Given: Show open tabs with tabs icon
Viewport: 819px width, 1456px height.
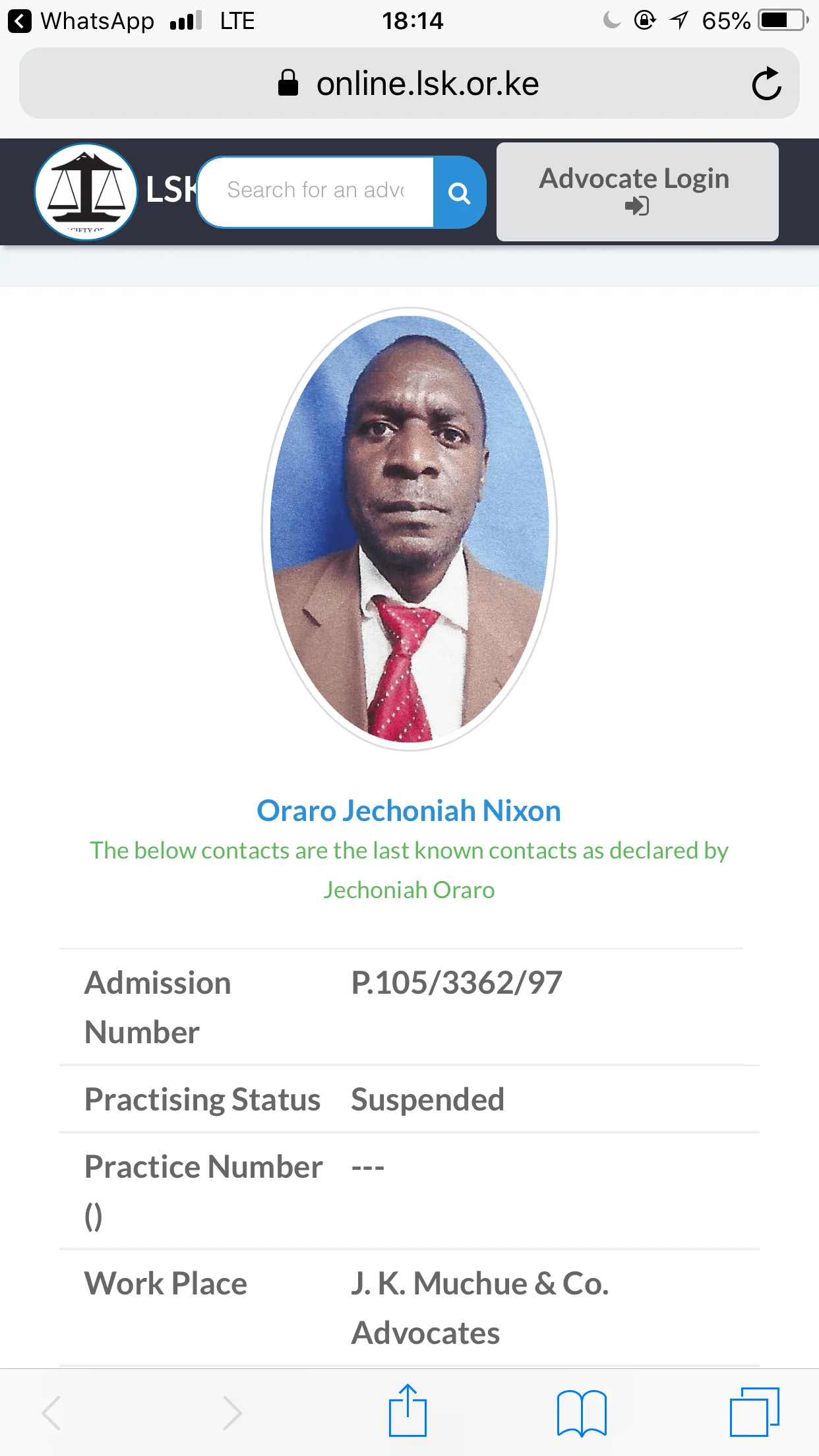Looking at the screenshot, I should click(754, 1411).
